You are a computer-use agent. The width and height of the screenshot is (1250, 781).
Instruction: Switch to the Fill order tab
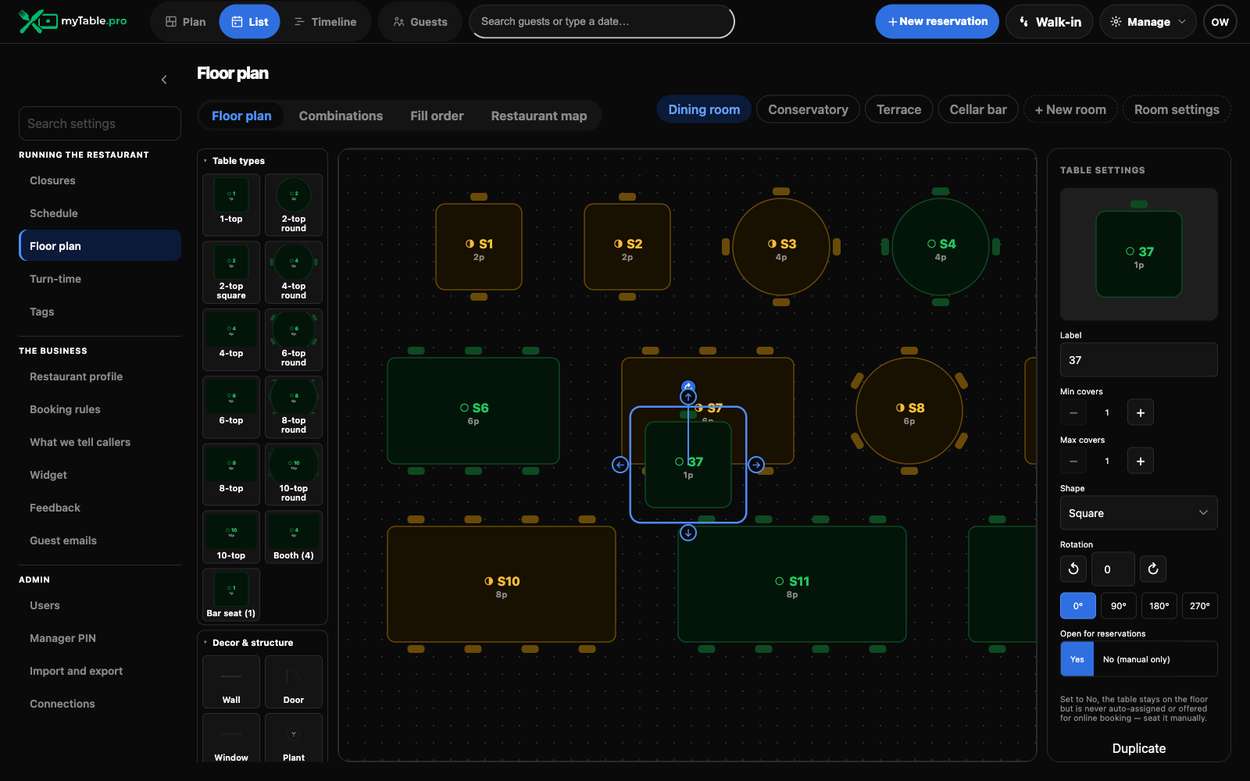pyautogui.click(x=437, y=116)
